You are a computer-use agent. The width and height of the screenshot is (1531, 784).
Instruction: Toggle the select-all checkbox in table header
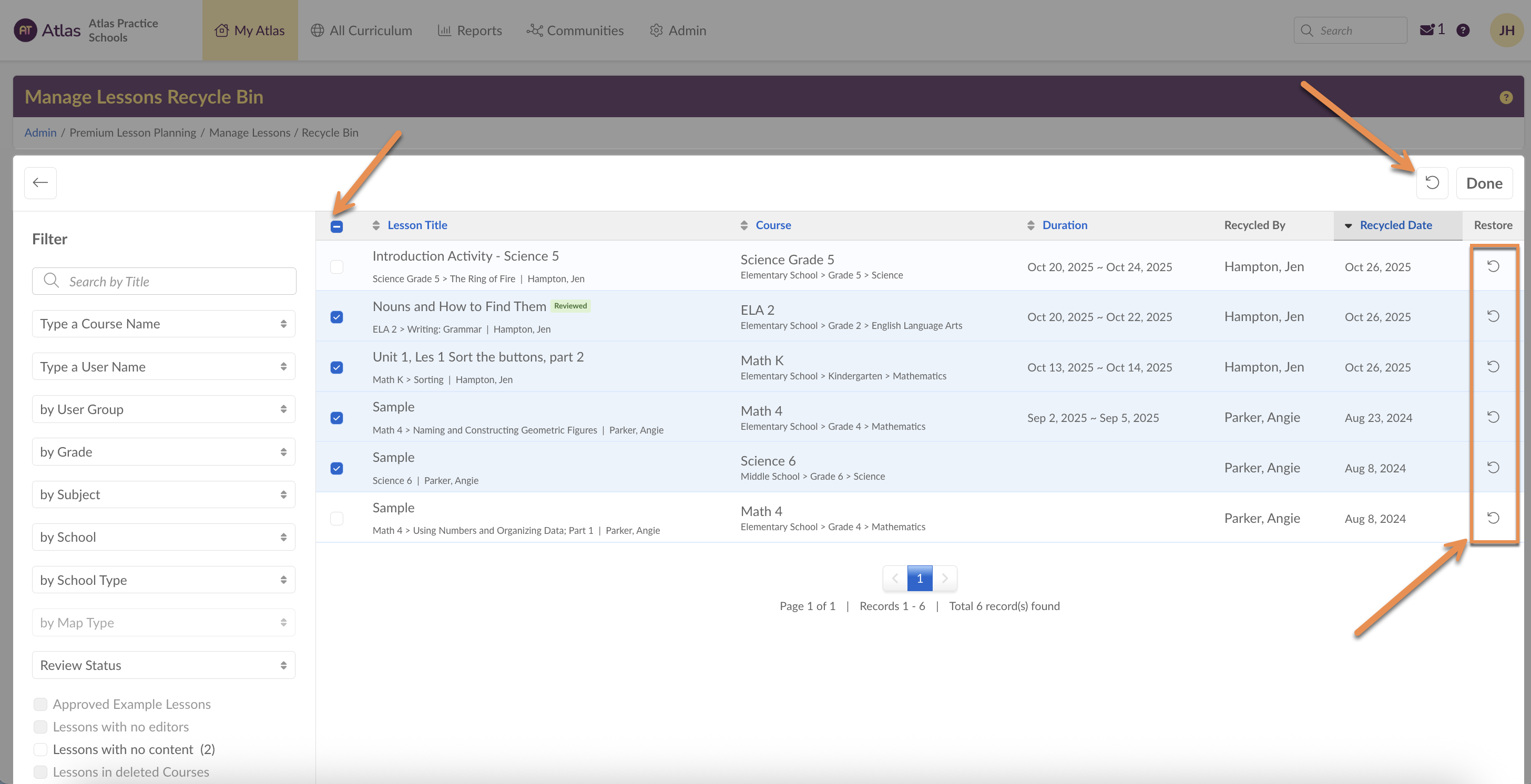336,226
